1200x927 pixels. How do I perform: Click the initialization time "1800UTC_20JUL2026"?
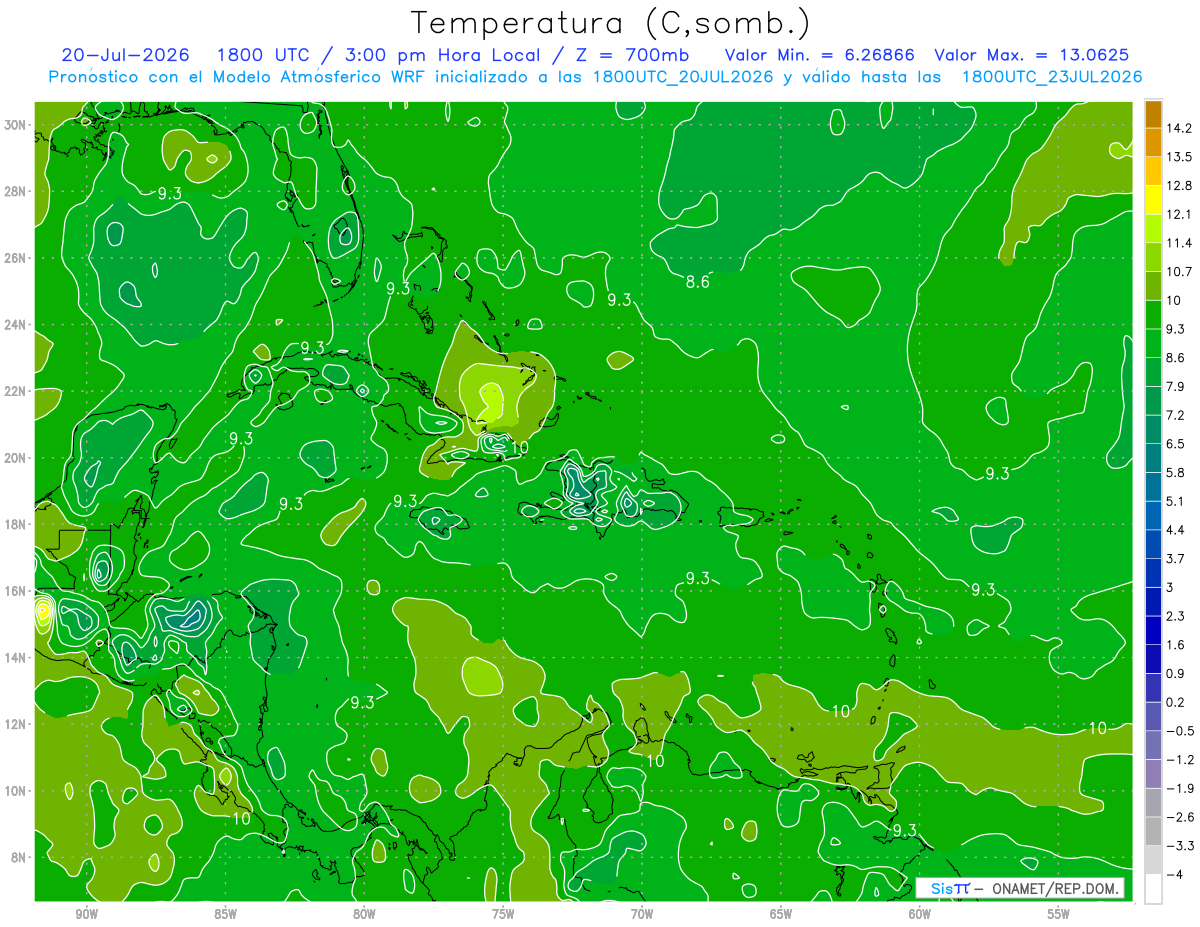click(683, 77)
